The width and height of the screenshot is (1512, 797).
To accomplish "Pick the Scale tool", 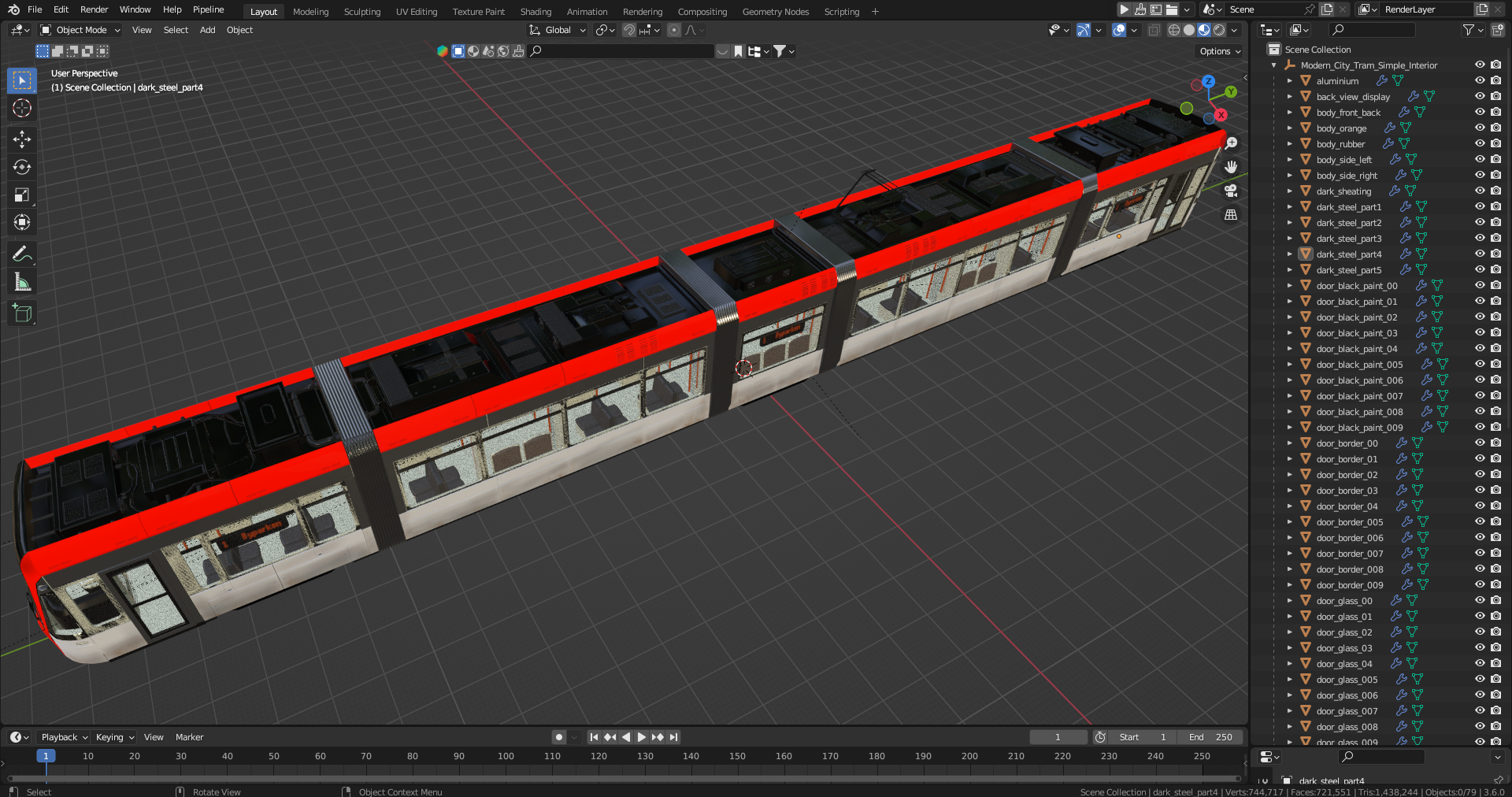I will [x=22, y=195].
